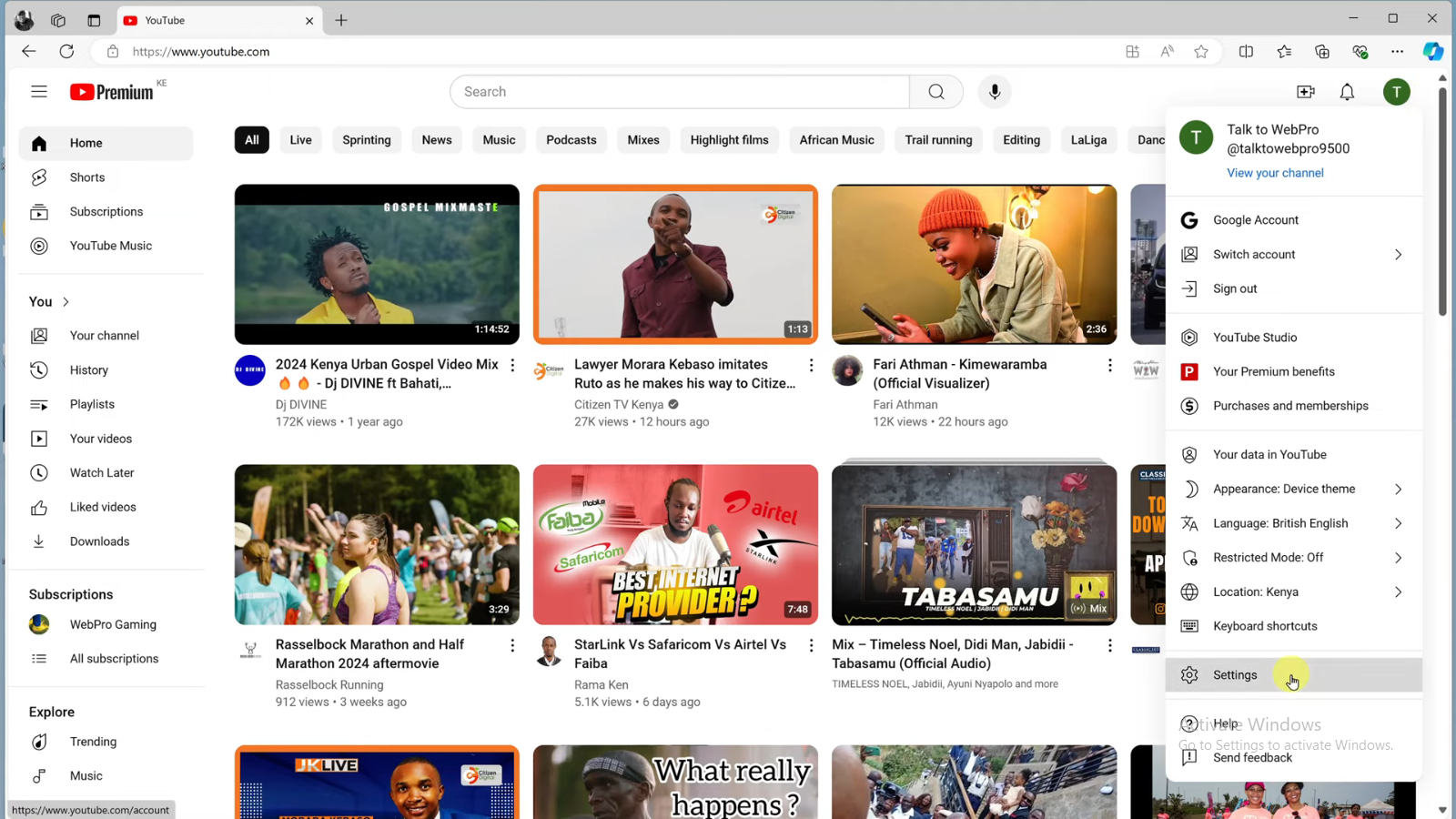Click Sign out in the account menu
Viewport: 1456px width, 819px height.
[1293, 288]
